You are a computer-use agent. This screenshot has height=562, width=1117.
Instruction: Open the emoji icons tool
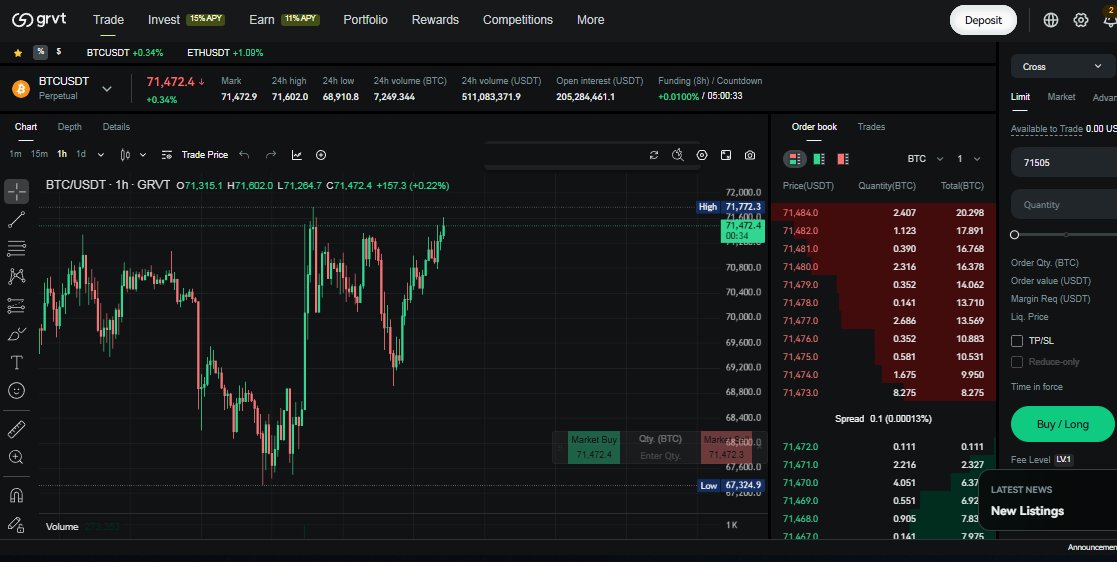(16, 390)
